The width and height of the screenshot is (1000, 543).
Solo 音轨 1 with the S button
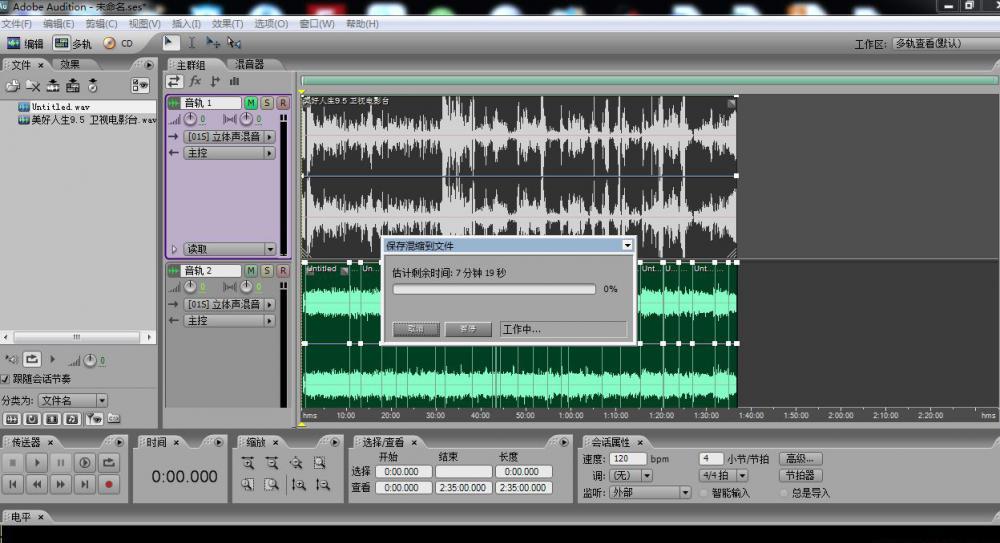pyautogui.click(x=267, y=103)
